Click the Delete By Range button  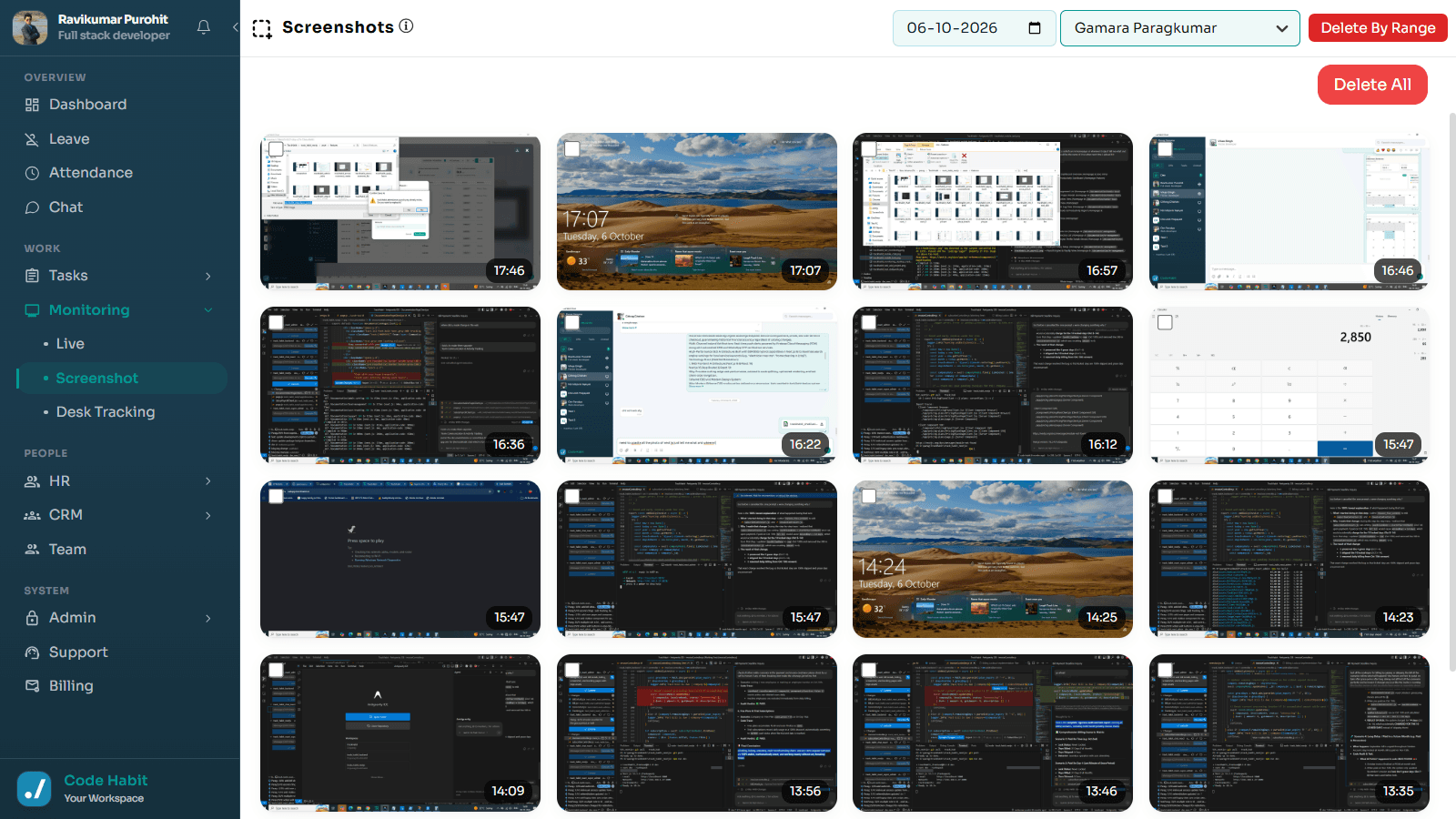pos(1378,28)
